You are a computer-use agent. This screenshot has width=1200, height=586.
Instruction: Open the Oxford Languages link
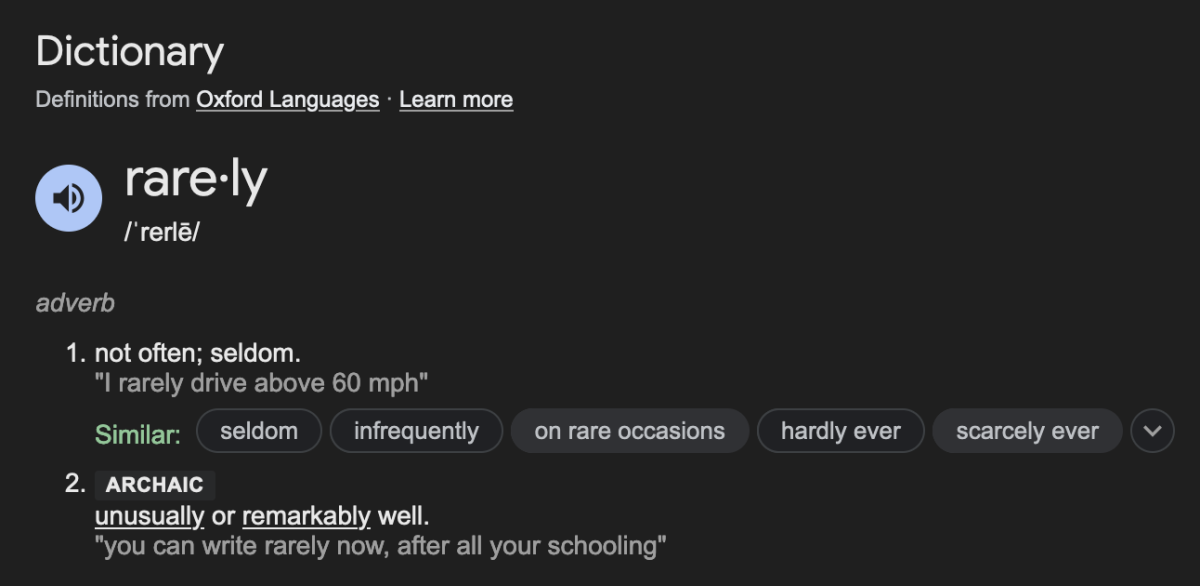287,99
